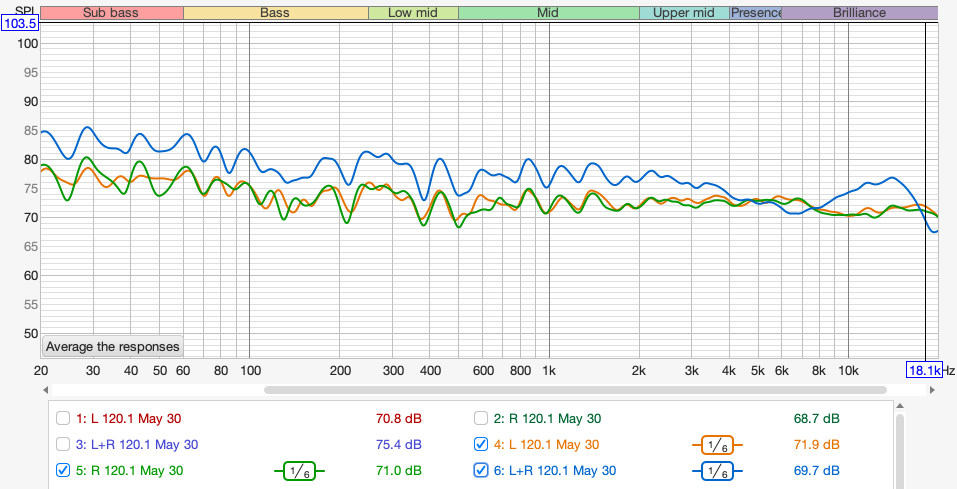
Task: Click the left arrow of the horizontal scrollbar
Action: [x=47, y=389]
